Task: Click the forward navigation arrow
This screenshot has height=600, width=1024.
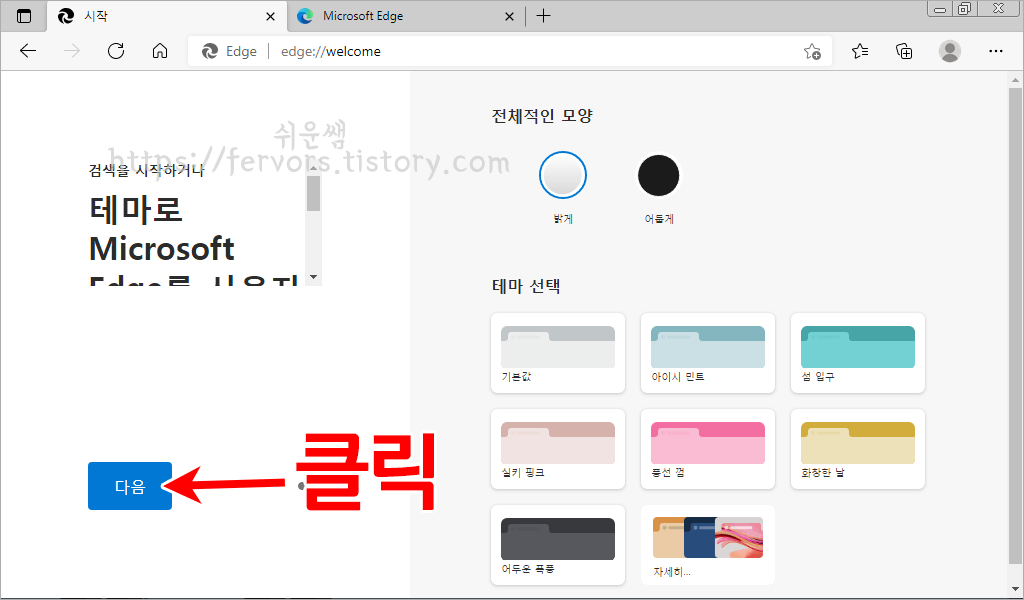Action: click(72, 51)
